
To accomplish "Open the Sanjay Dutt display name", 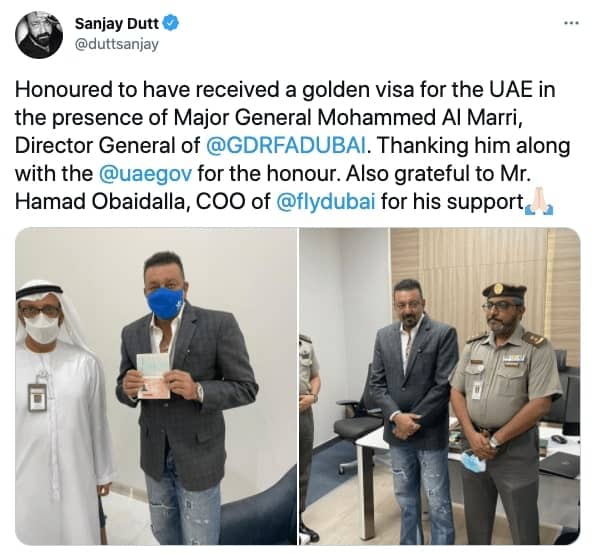I will [x=117, y=23].
